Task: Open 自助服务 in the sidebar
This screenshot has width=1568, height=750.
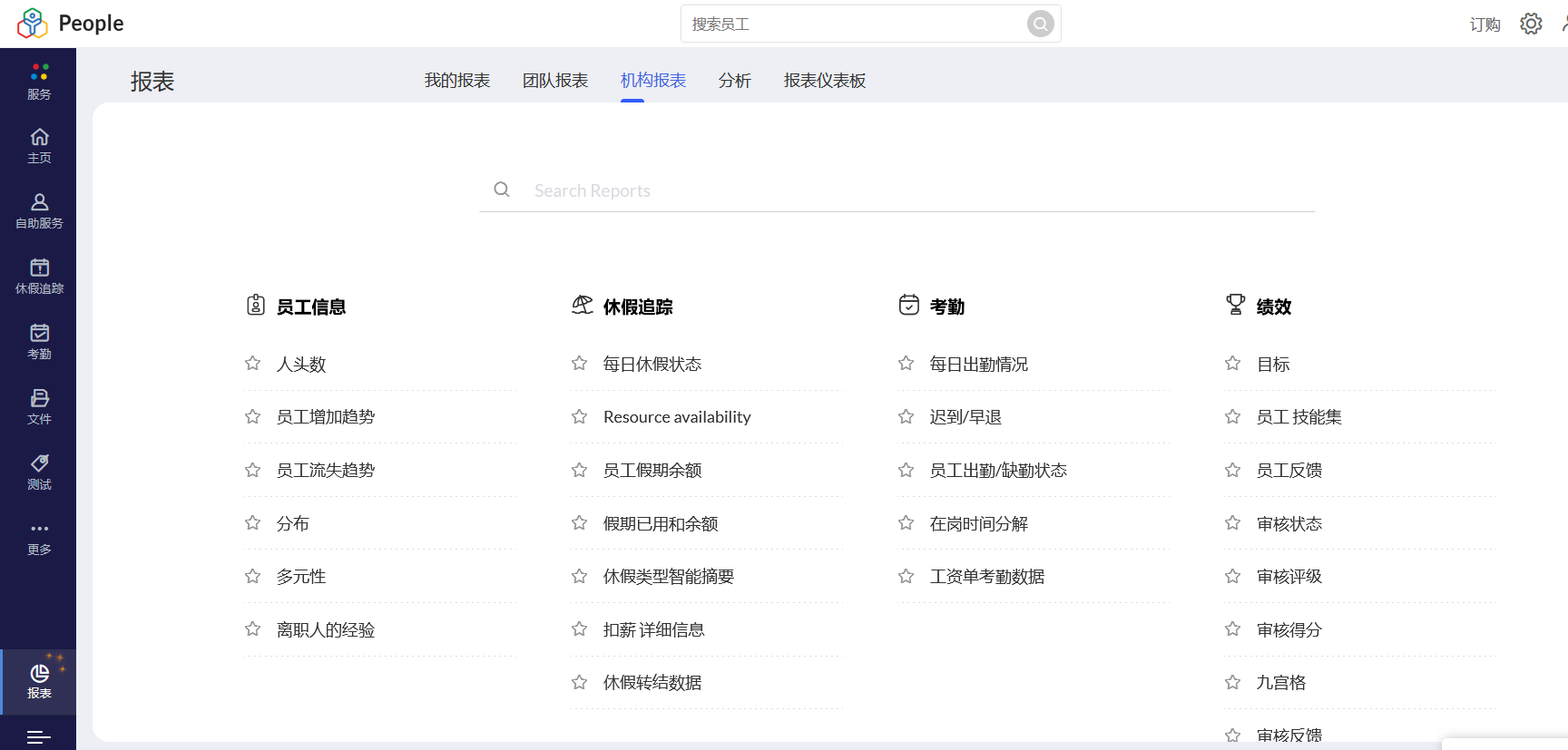Action: click(39, 210)
